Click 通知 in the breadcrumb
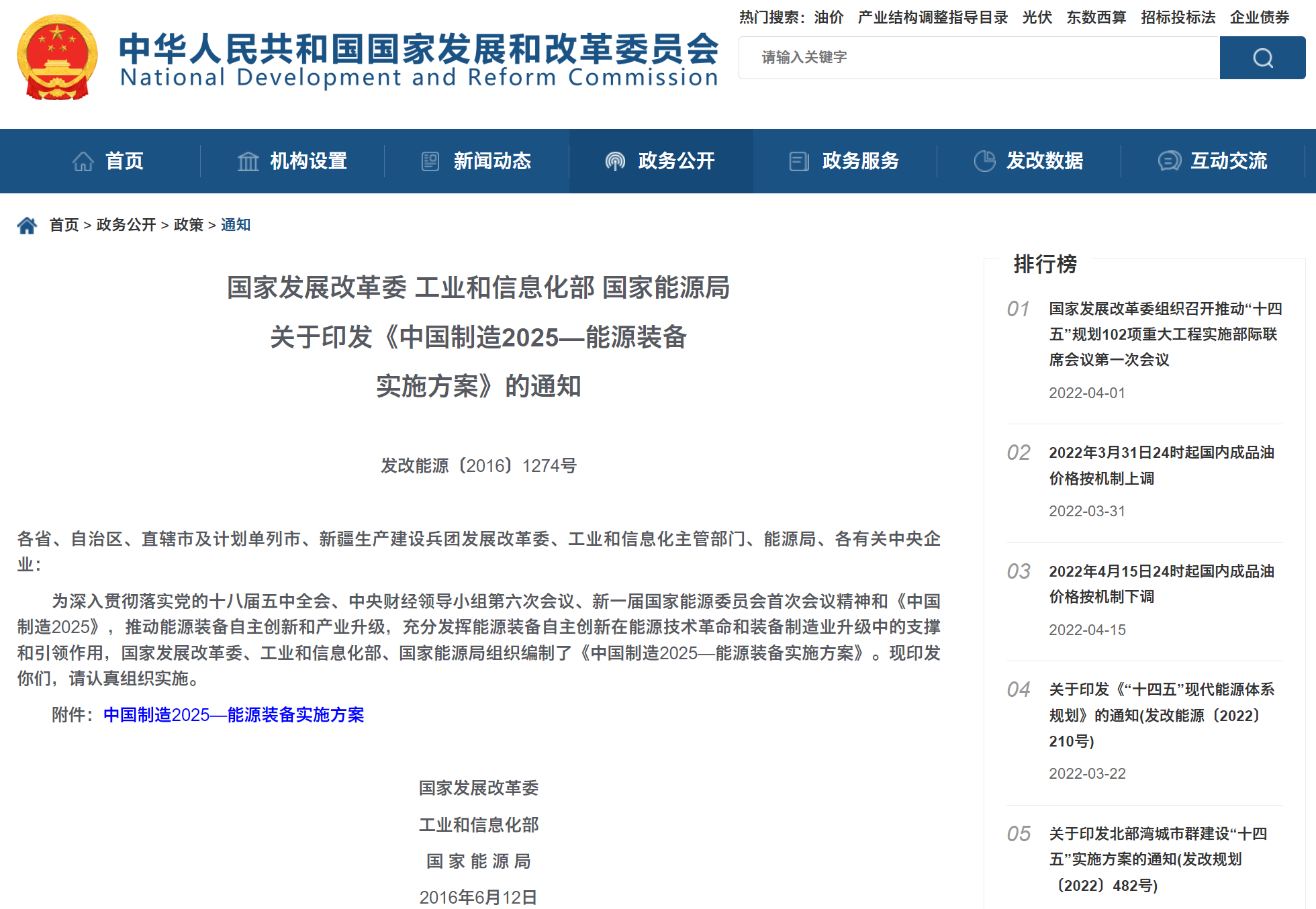Image resolution: width=1316 pixels, height=909 pixels. 235,225
